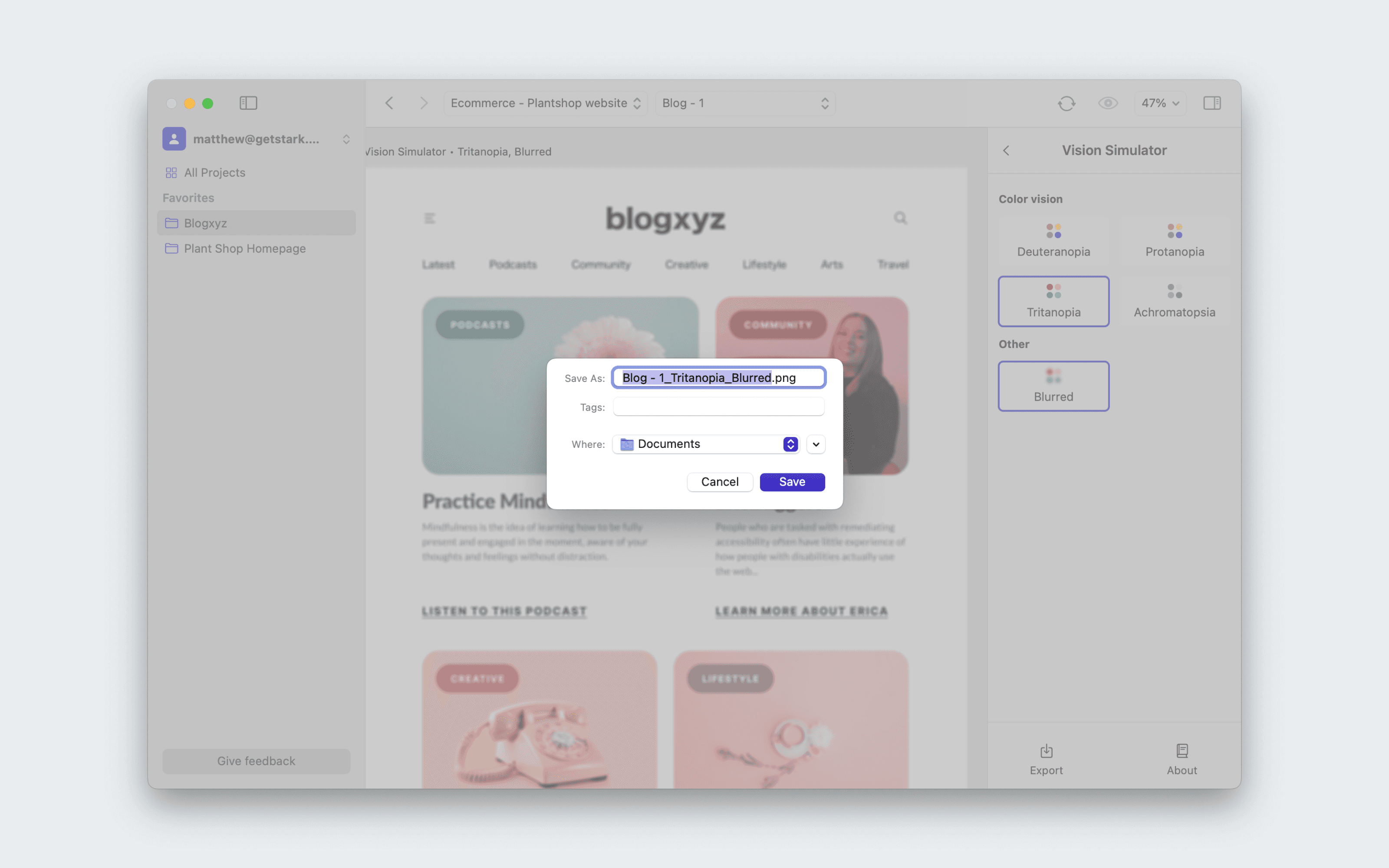Open the Arts blog tab
Viewport: 1389px width, 868px height.
pos(832,265)
